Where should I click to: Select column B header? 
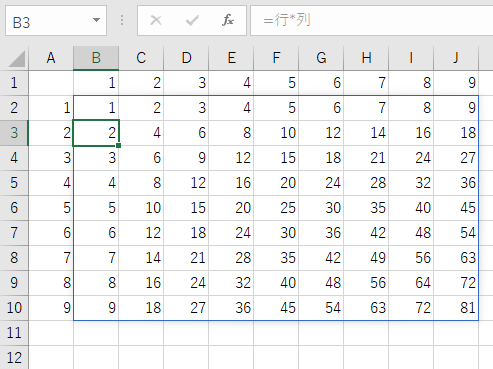[x=96, y=58]
